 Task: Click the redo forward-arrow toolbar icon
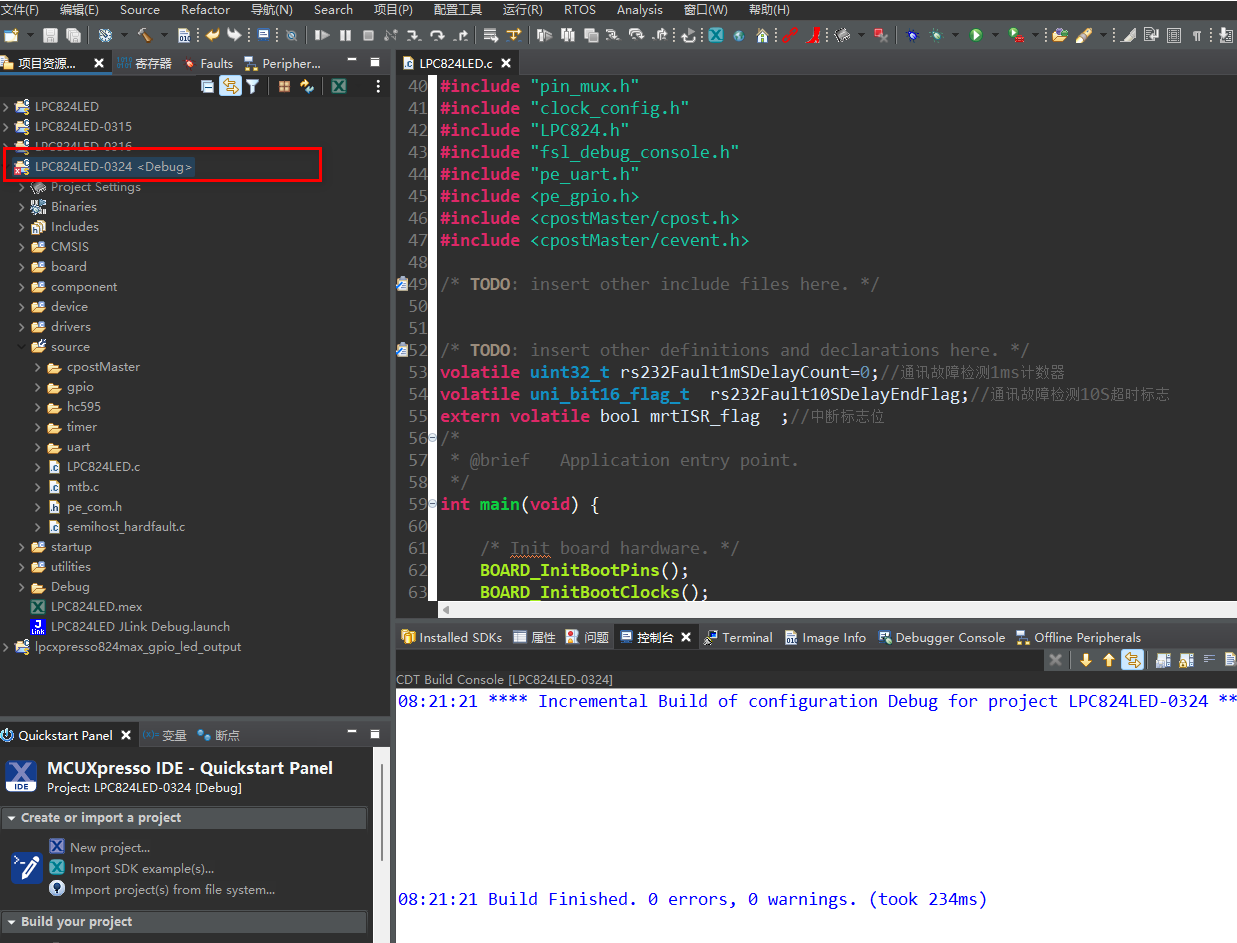pyautogui.click(x=234, y=35)
